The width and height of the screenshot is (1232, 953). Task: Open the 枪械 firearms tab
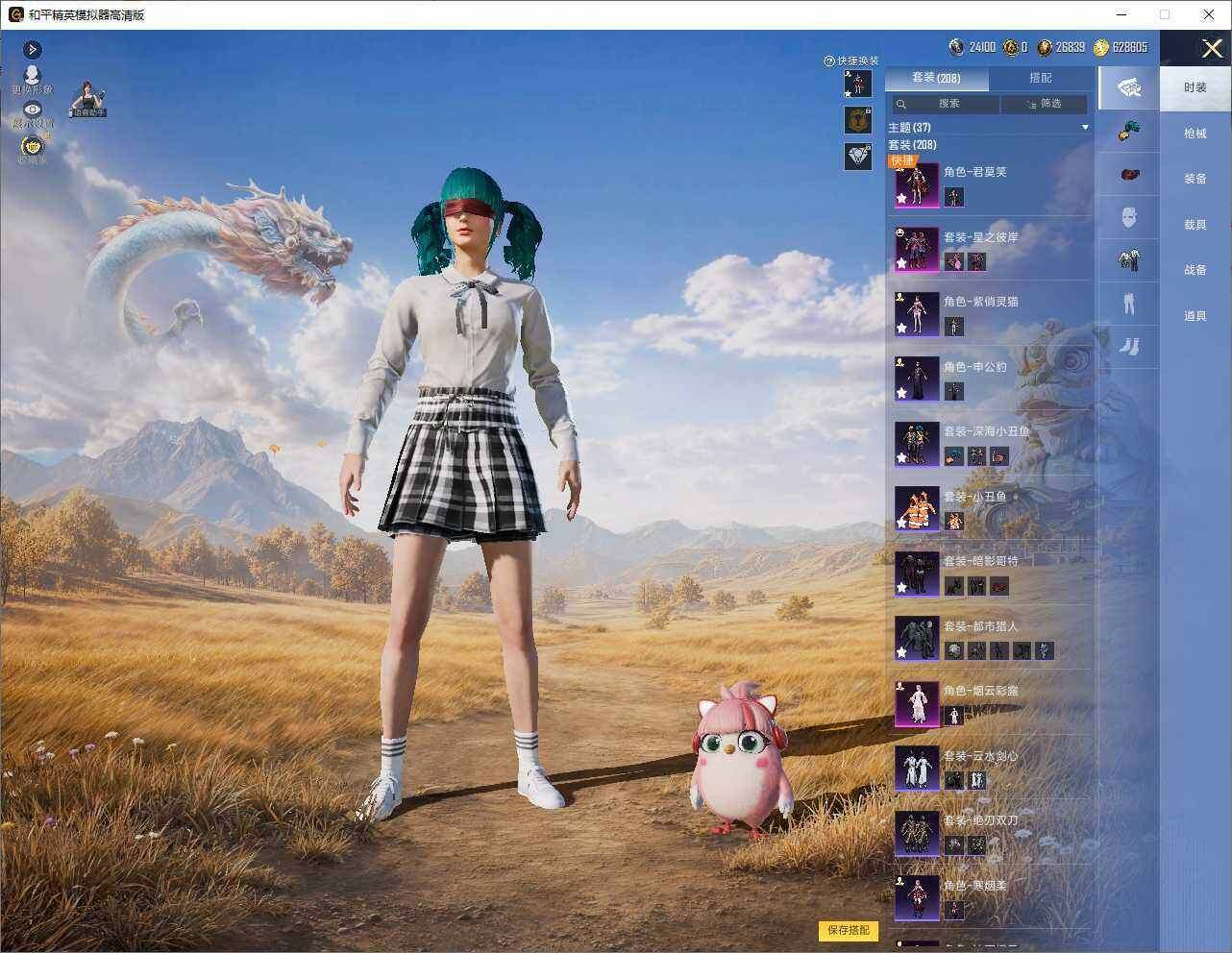tap(1195, 134)
